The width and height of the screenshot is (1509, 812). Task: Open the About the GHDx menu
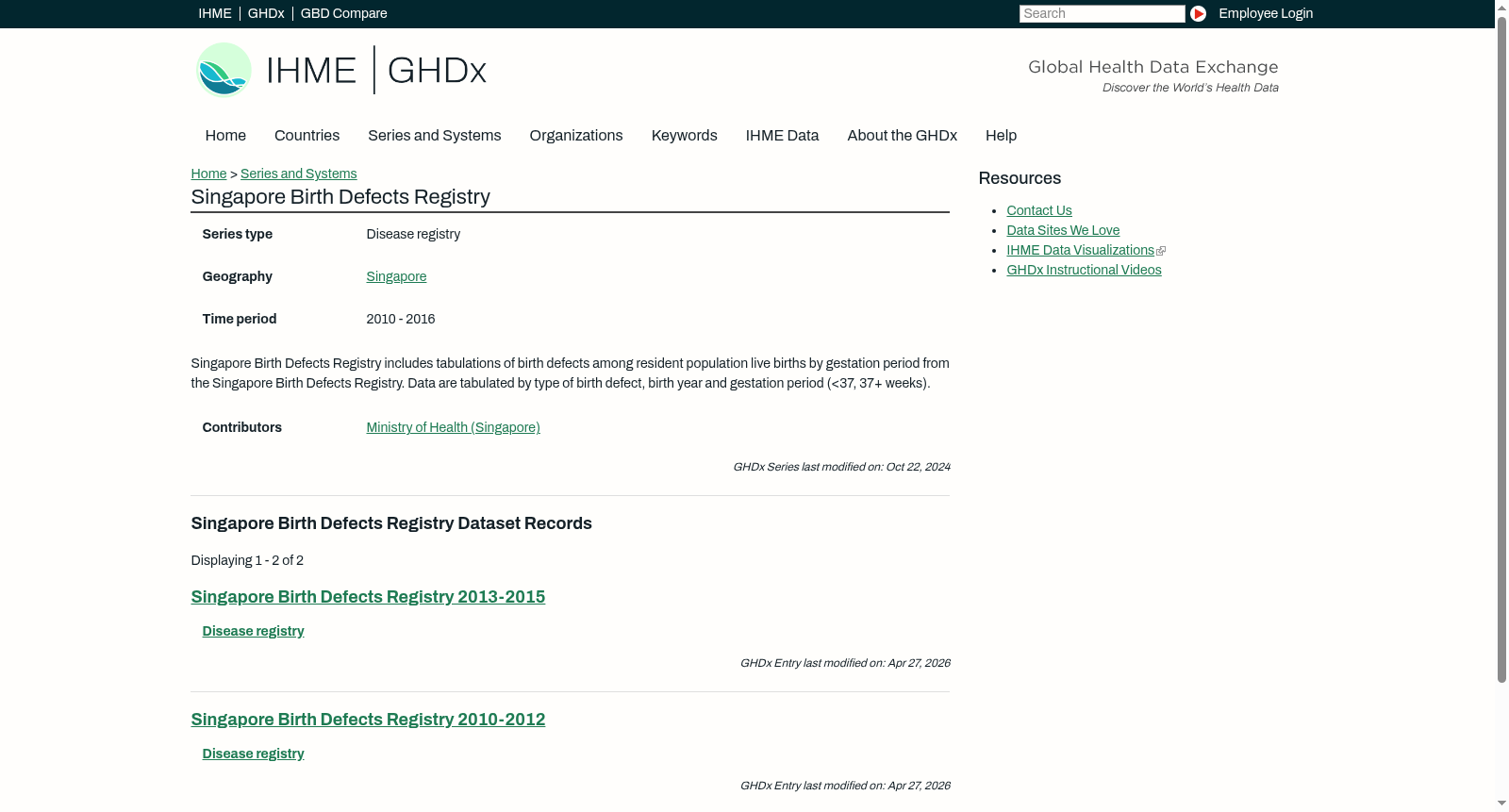coord(902,136)
